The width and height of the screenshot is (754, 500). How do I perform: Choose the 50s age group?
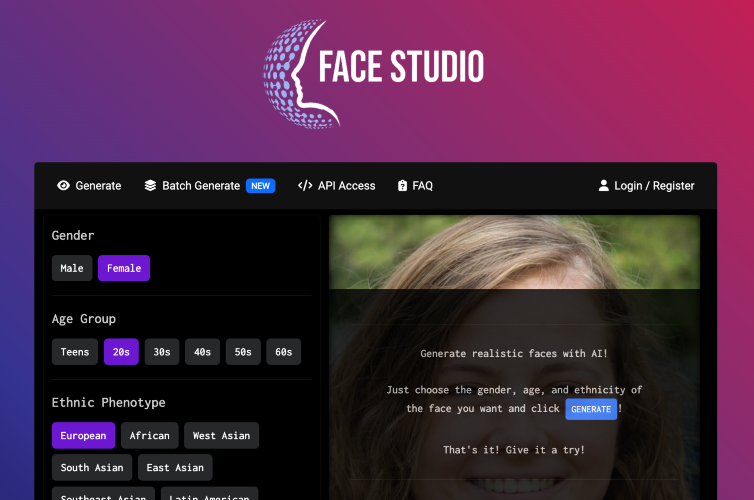click(243, 352)
